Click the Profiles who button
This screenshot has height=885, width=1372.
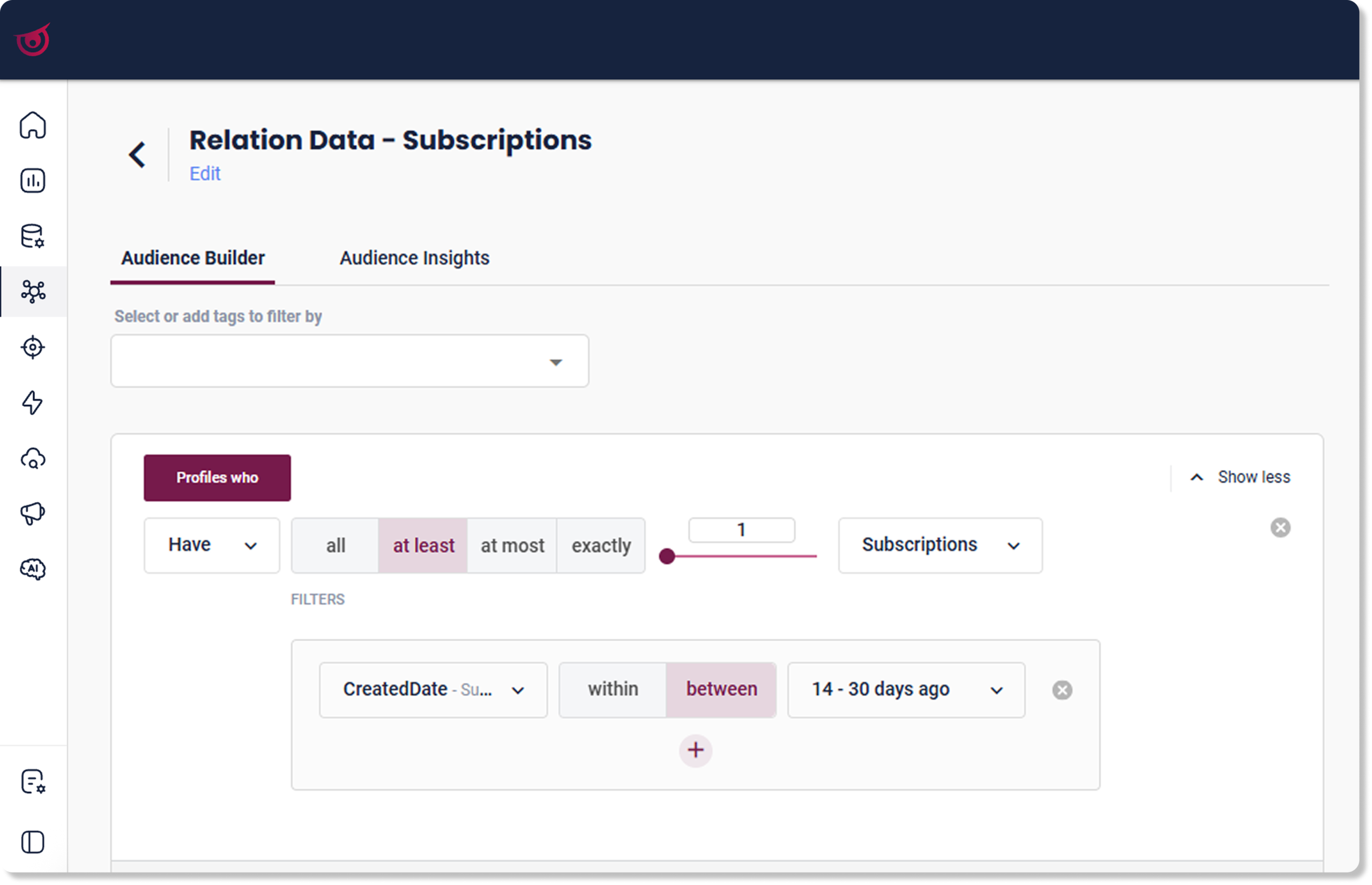click(217, 478)
